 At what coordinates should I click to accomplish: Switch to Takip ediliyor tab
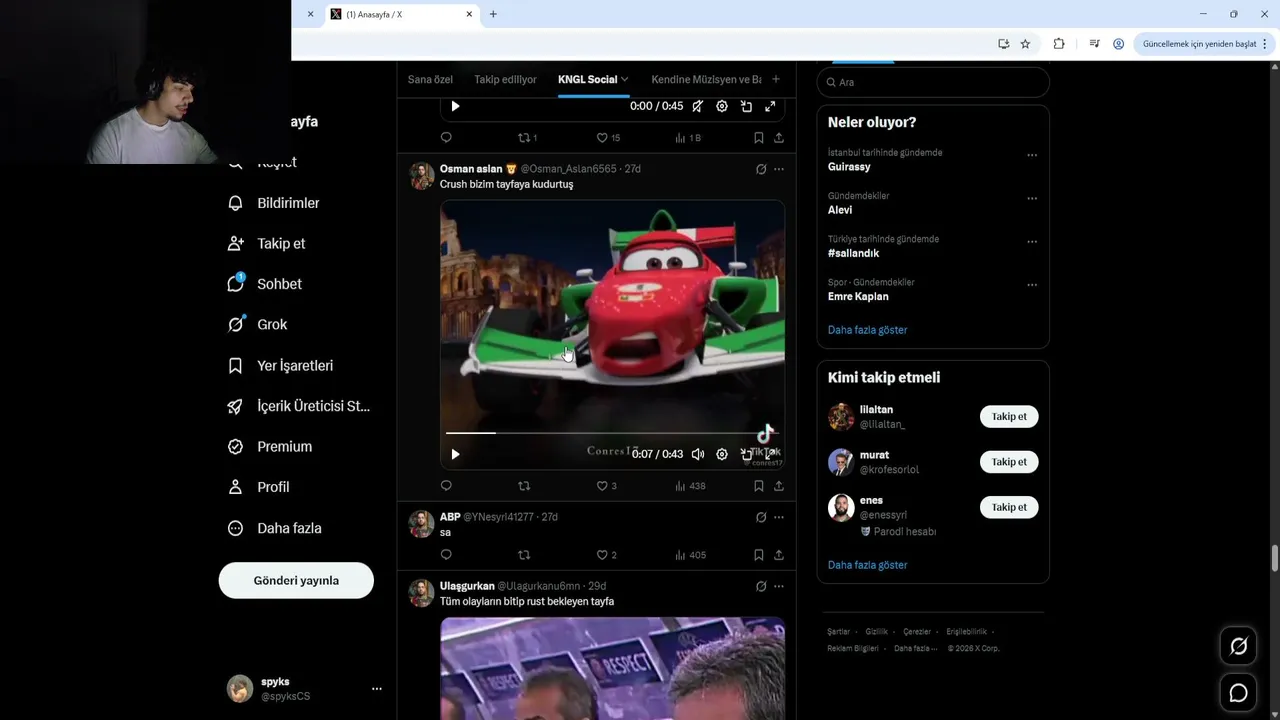[505, 79]
